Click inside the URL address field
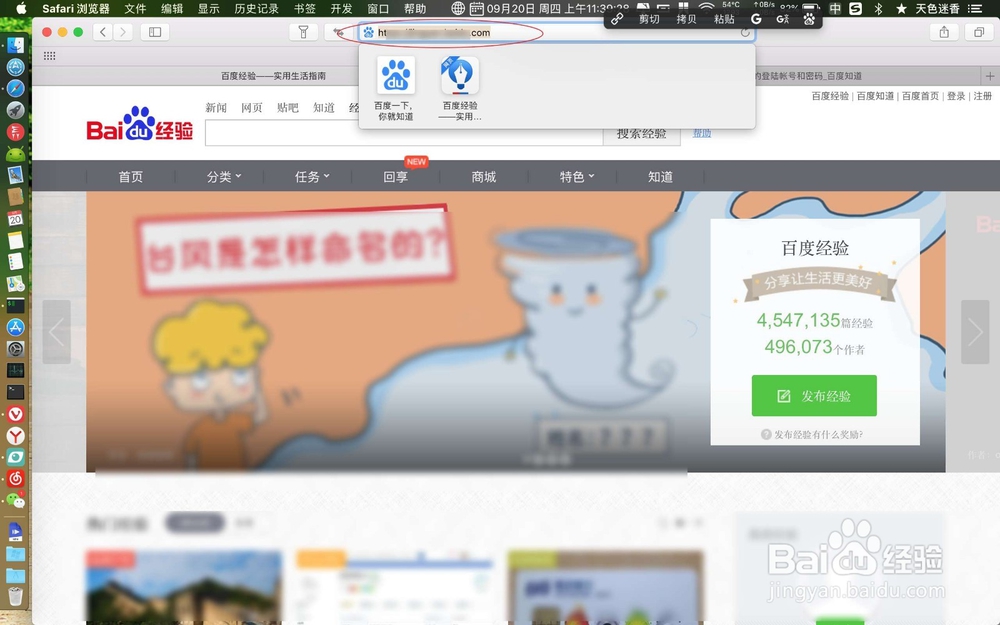 pyautogui.click(x=556, y=33)
